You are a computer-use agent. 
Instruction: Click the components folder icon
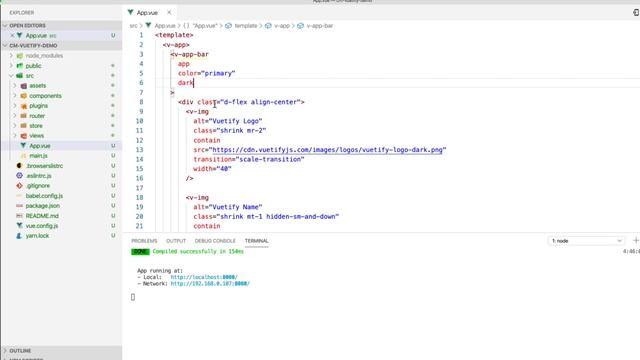click(x=24, y=96)
